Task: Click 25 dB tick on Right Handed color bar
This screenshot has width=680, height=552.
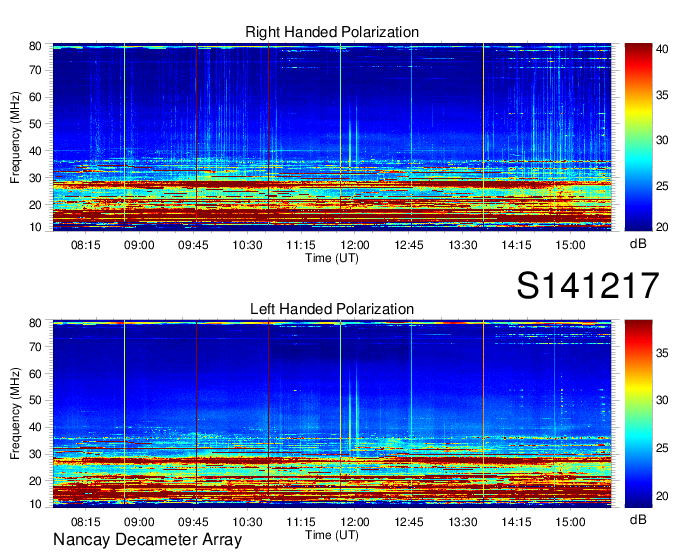Action: click(662, 186)
